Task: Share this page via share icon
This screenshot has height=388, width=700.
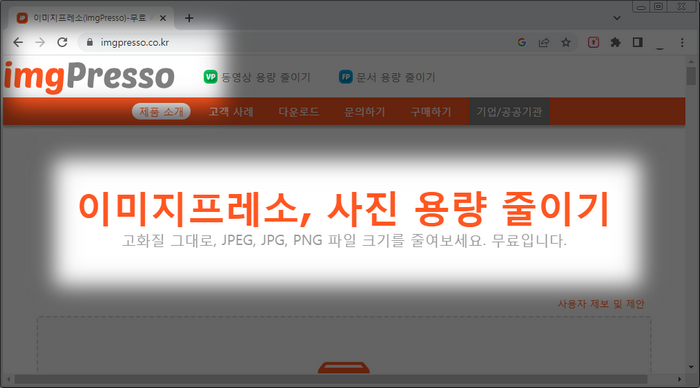Action: pos(544,42)
